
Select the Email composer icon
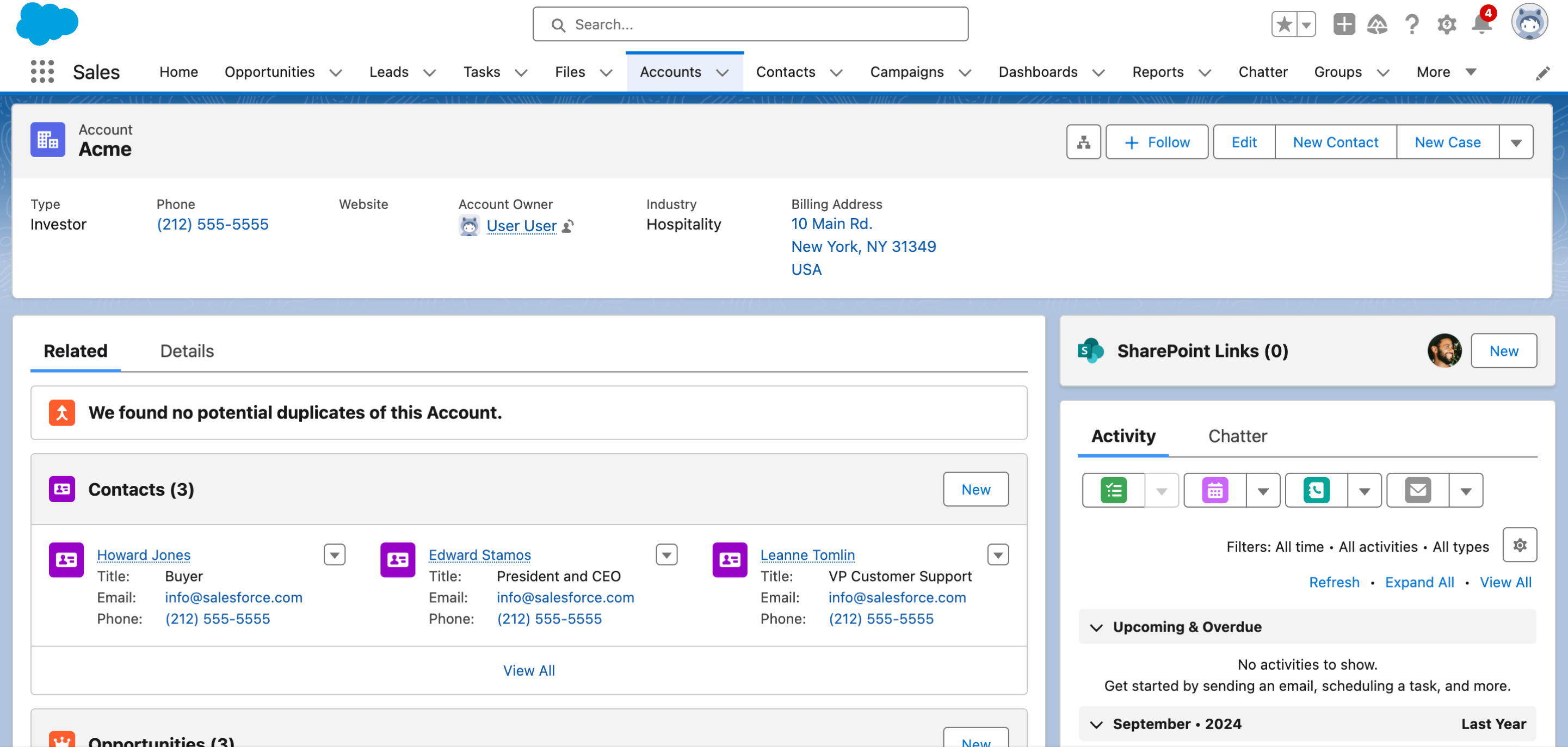1418,490
